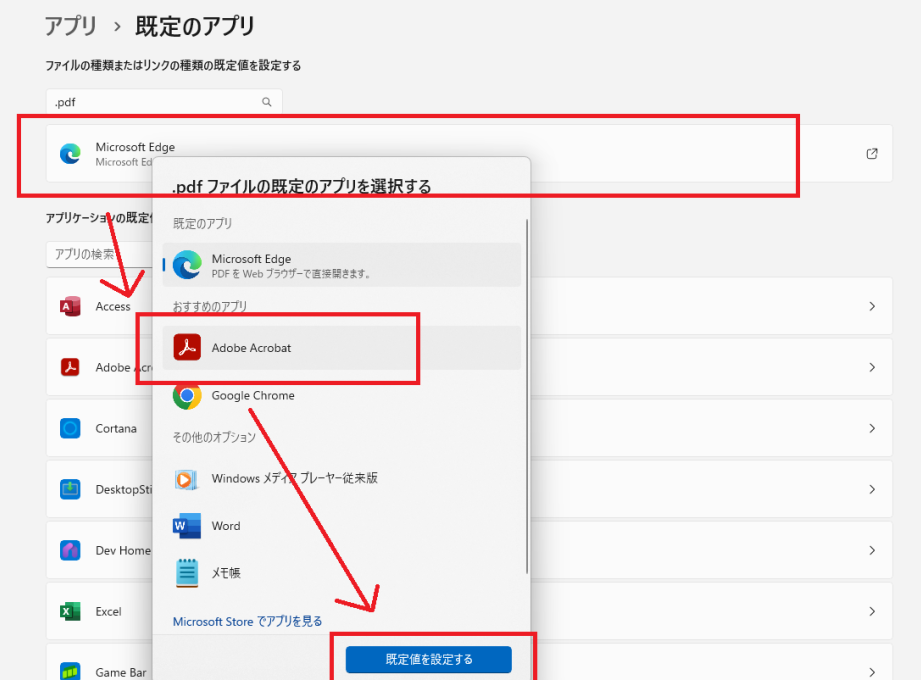The height and width of the screenshot is (680, 921).
Task: Open Microsoft Store でアプリを見る link
Action: pos(247,621)
